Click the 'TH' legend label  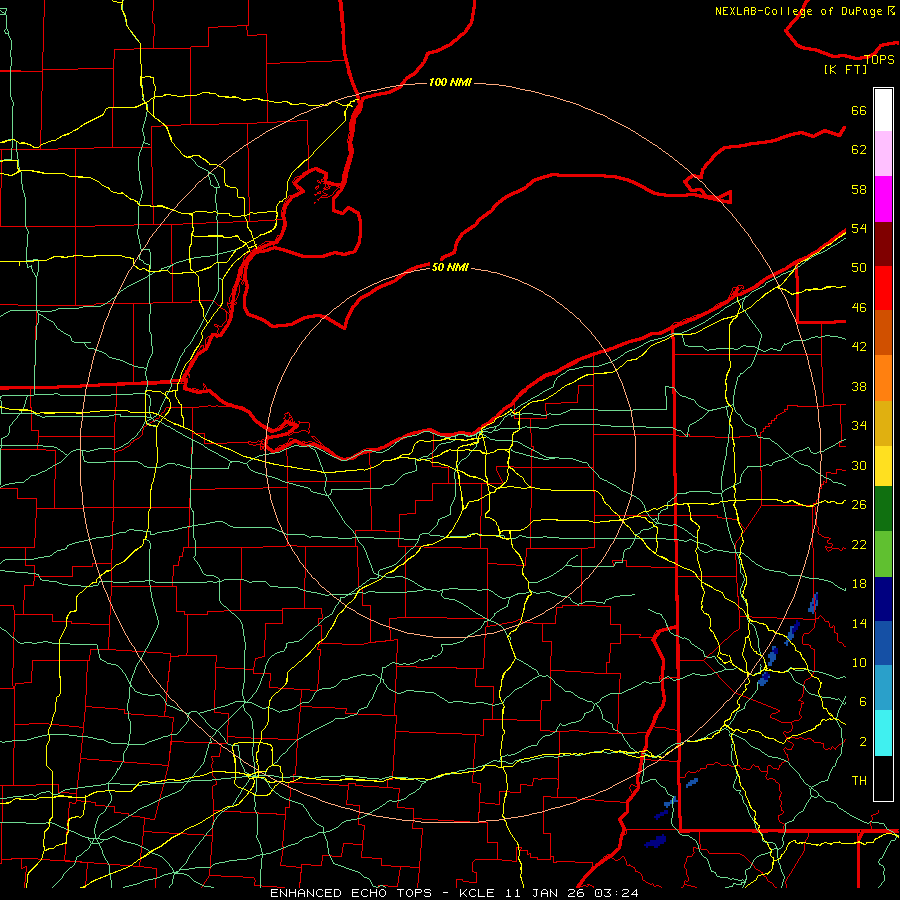tap(859, 781)
